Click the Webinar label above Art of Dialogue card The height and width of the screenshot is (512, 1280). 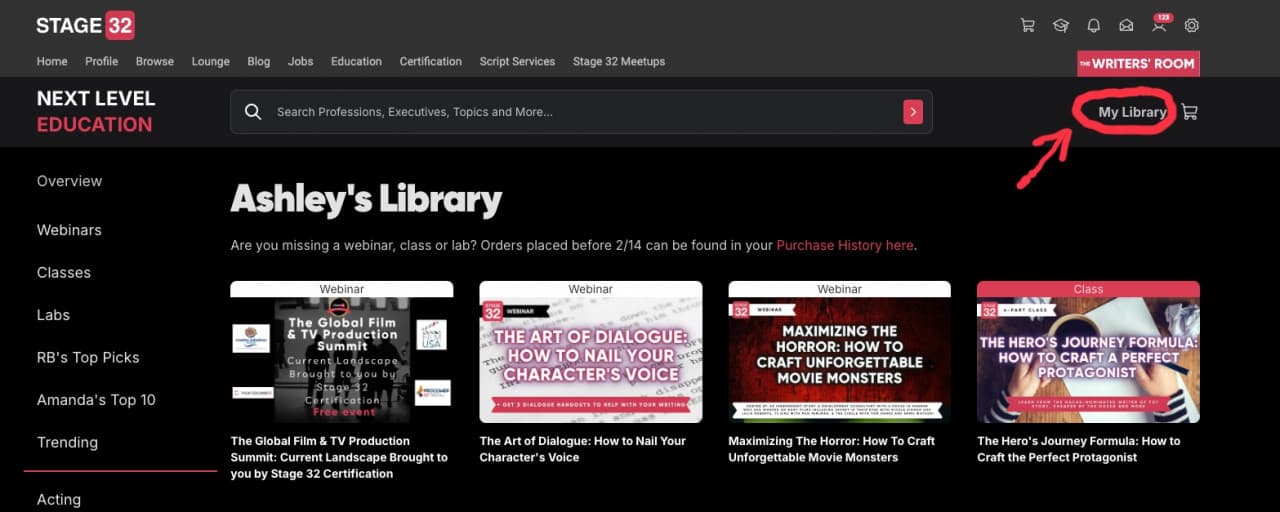(x=590, y=289)
